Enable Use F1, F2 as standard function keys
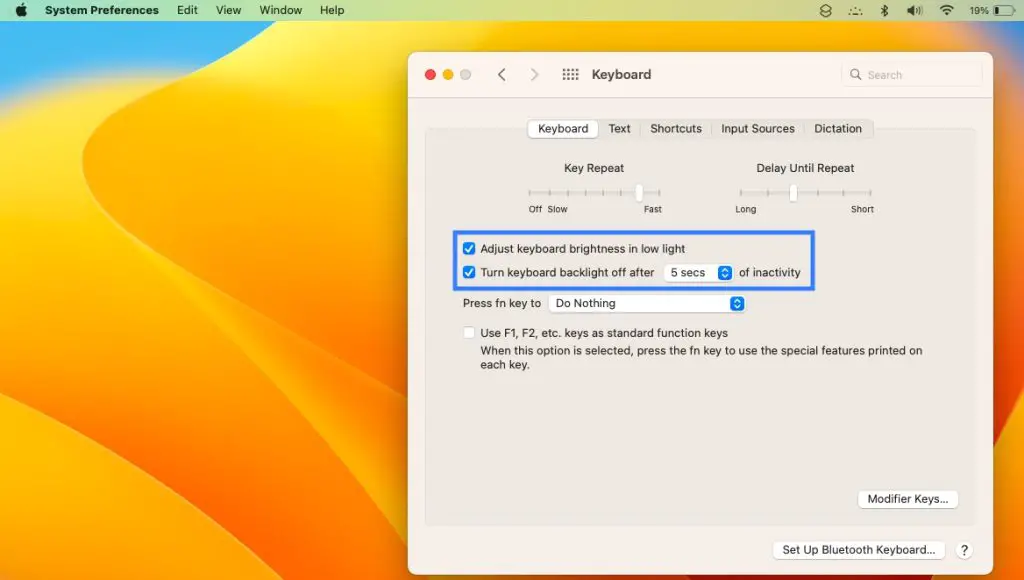The height and width of the screenshot is (580, 1024). click(467, 332)
